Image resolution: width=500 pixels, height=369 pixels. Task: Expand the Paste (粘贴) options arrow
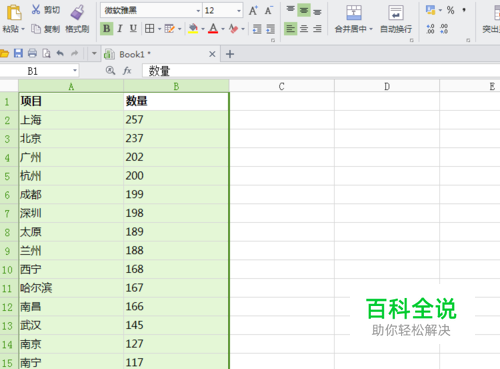(23, 29)
